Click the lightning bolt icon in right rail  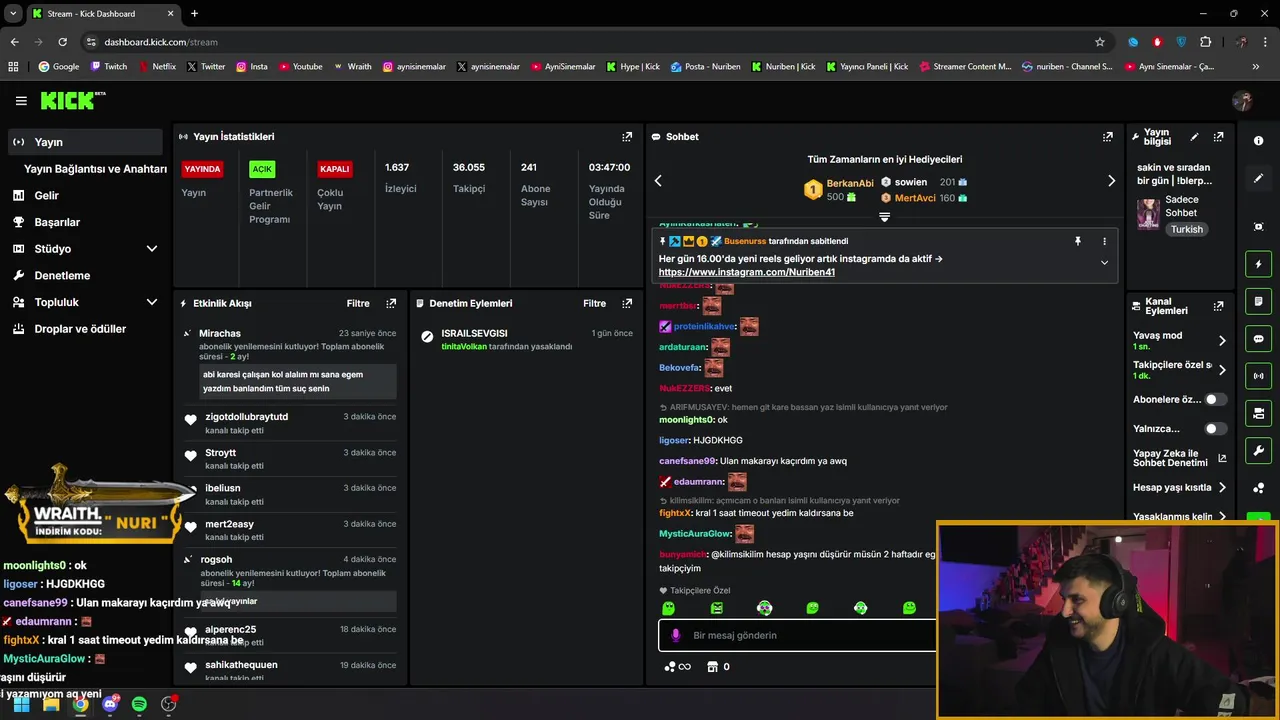pyautogui.click(x=1258, y=264)
